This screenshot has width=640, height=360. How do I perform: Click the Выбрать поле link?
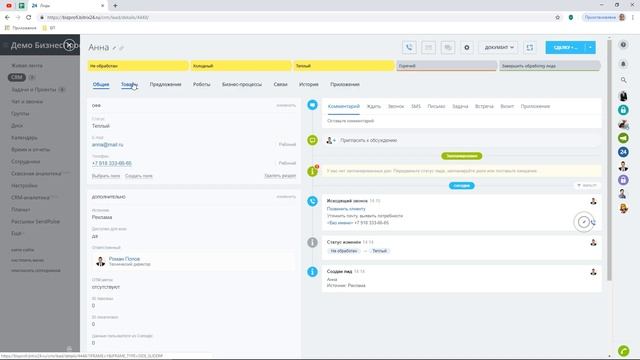click(106, 176)
